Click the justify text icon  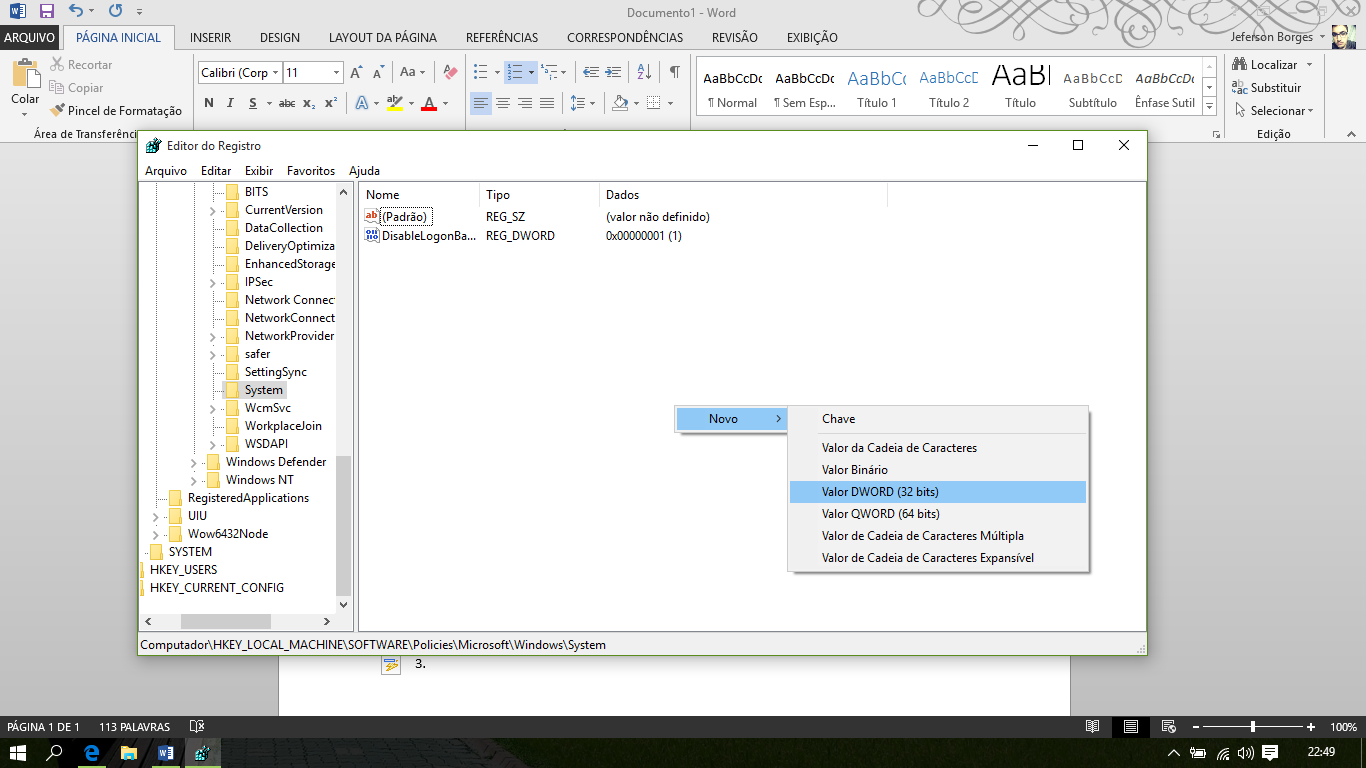click(547, 103)
